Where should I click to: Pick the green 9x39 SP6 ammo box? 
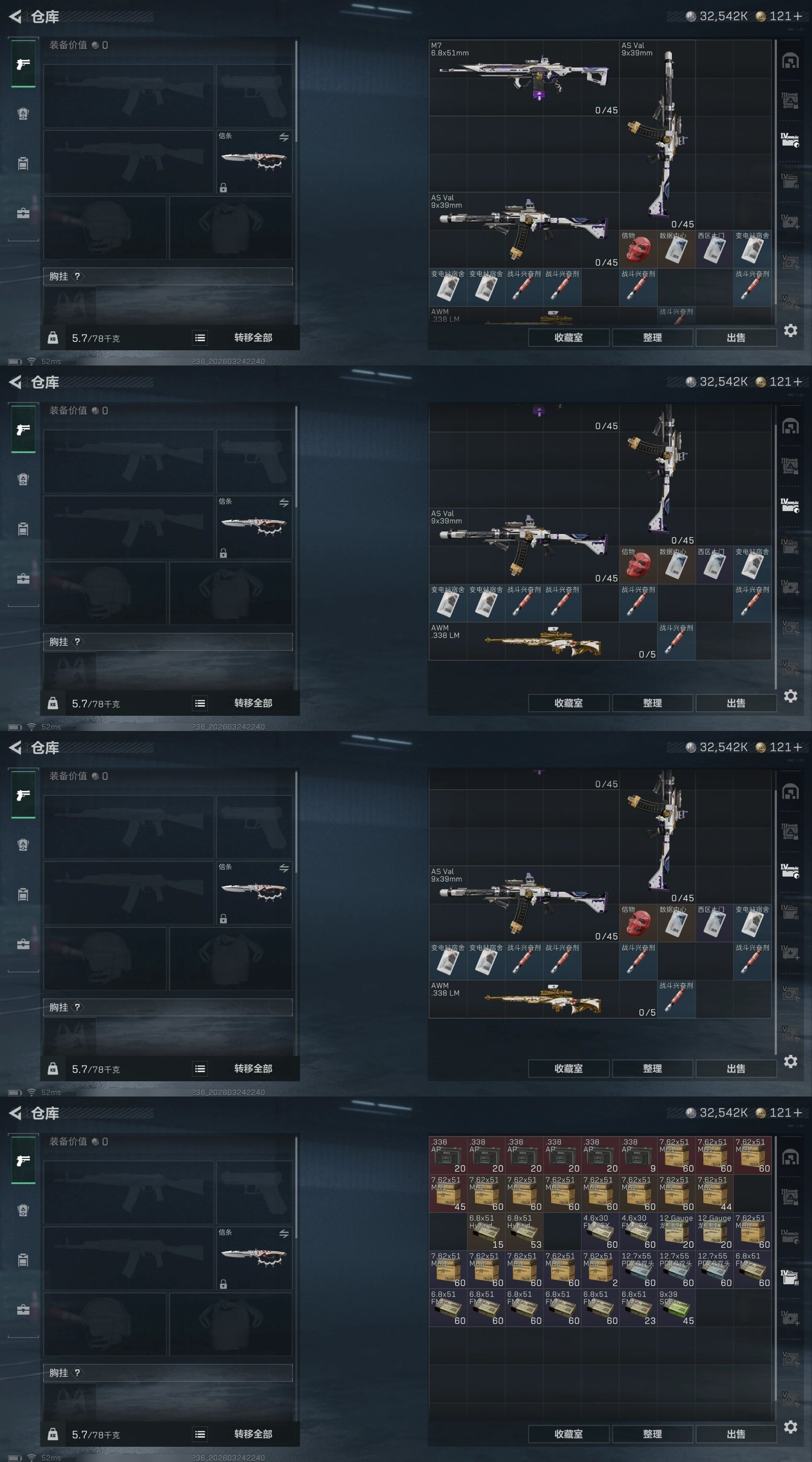tap(676, 1308)
